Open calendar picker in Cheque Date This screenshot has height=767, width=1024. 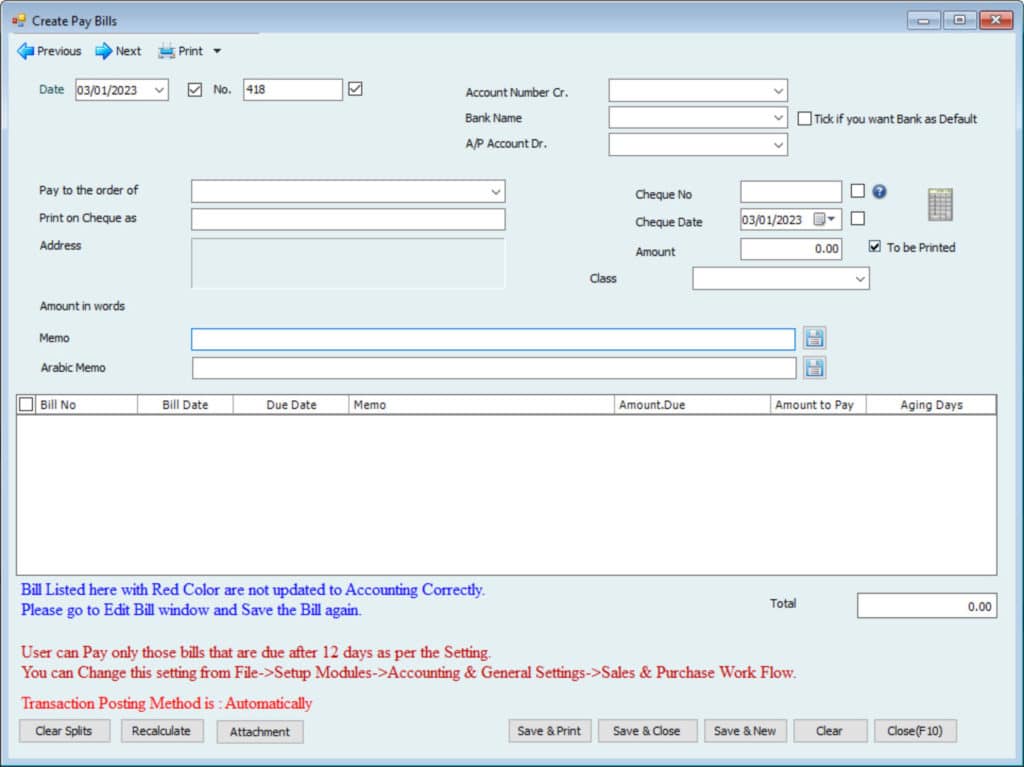click(x=825, y=220)
